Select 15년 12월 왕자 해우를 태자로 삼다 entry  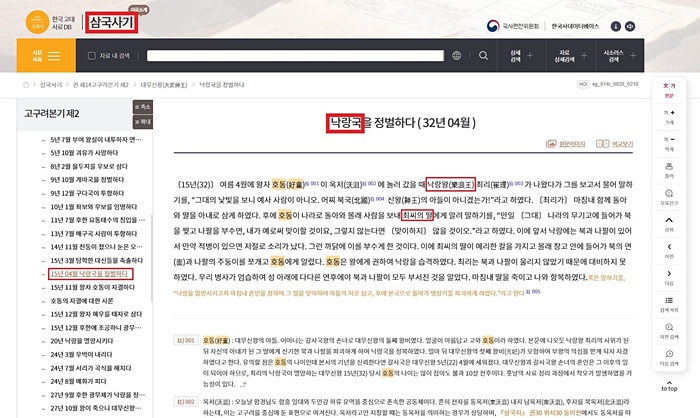96,314
